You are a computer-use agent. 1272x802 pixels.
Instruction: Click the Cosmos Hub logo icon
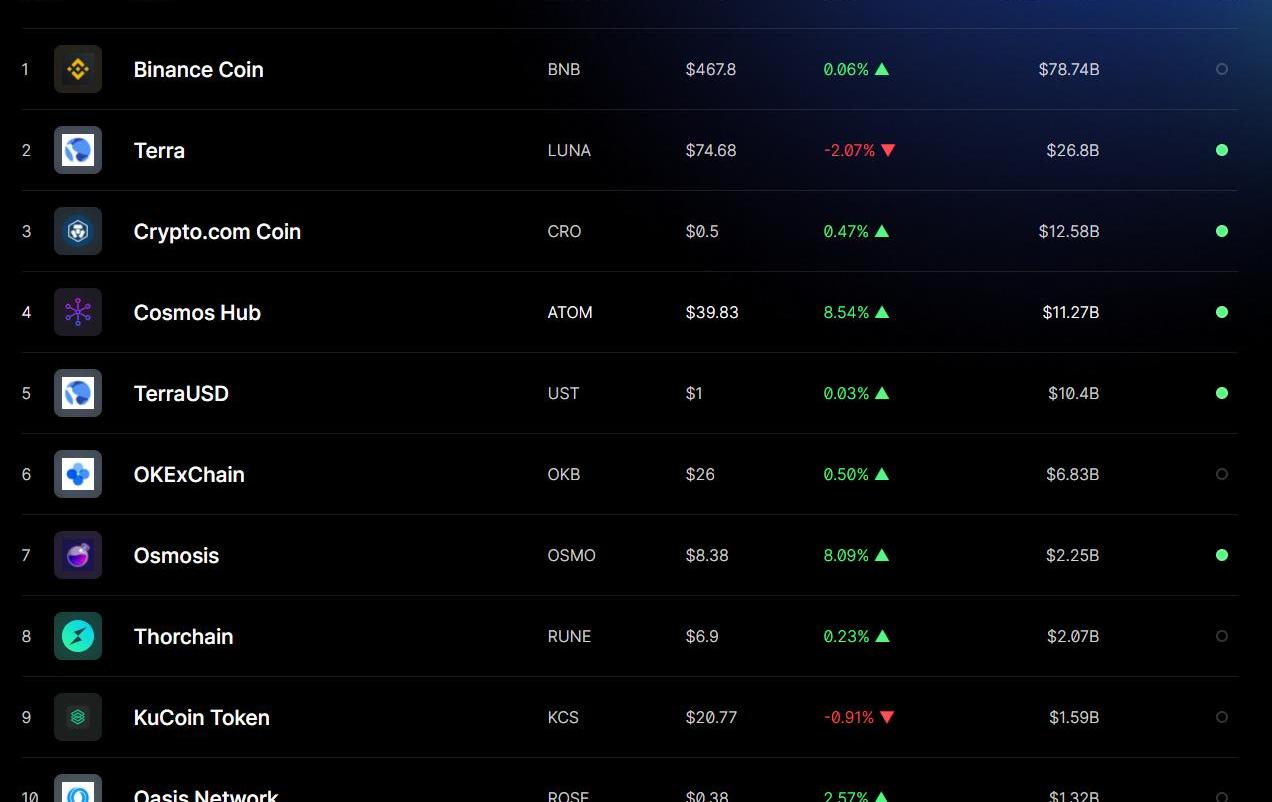click(78, 312)
